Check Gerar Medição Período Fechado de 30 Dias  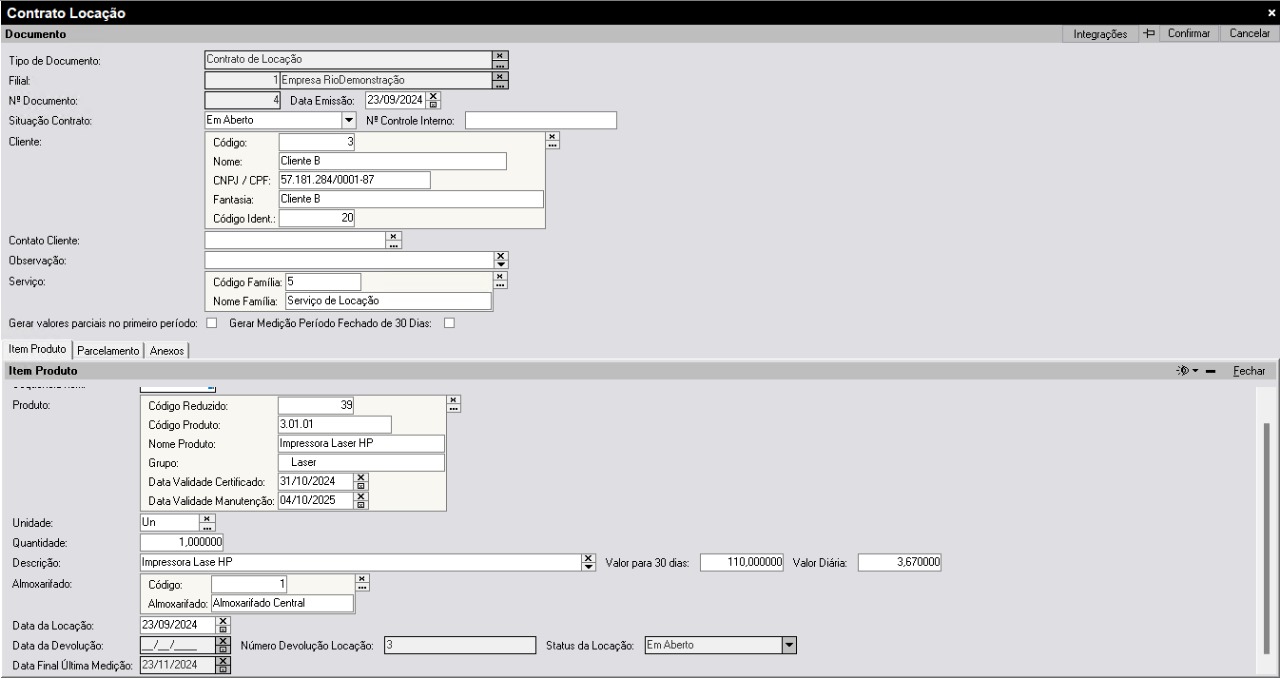pos(449,323)
